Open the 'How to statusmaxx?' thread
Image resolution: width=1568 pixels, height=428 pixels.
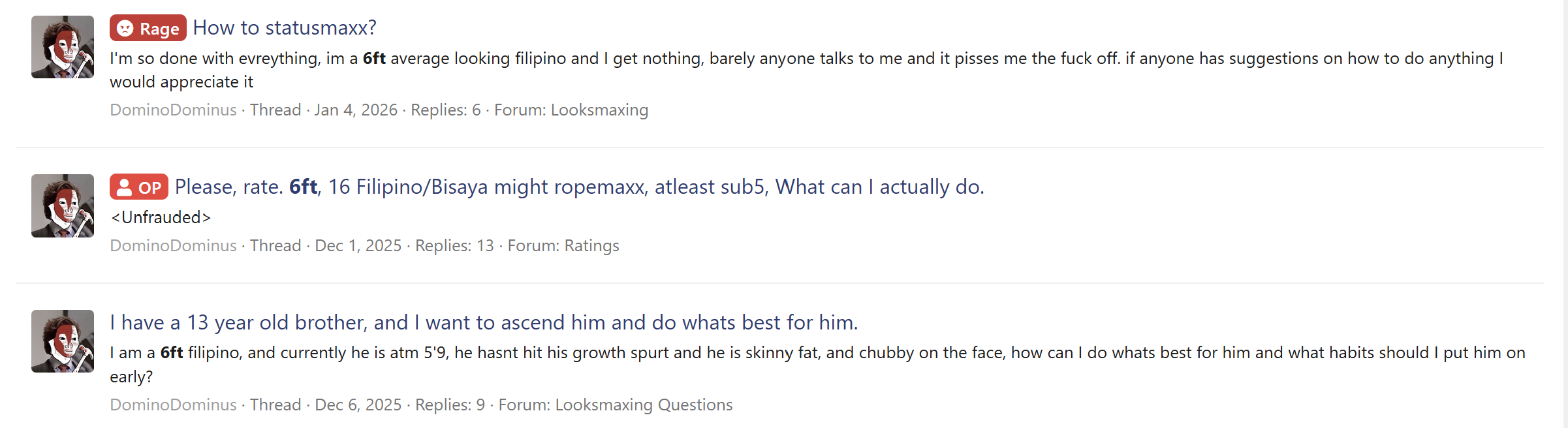coord(285,28)
